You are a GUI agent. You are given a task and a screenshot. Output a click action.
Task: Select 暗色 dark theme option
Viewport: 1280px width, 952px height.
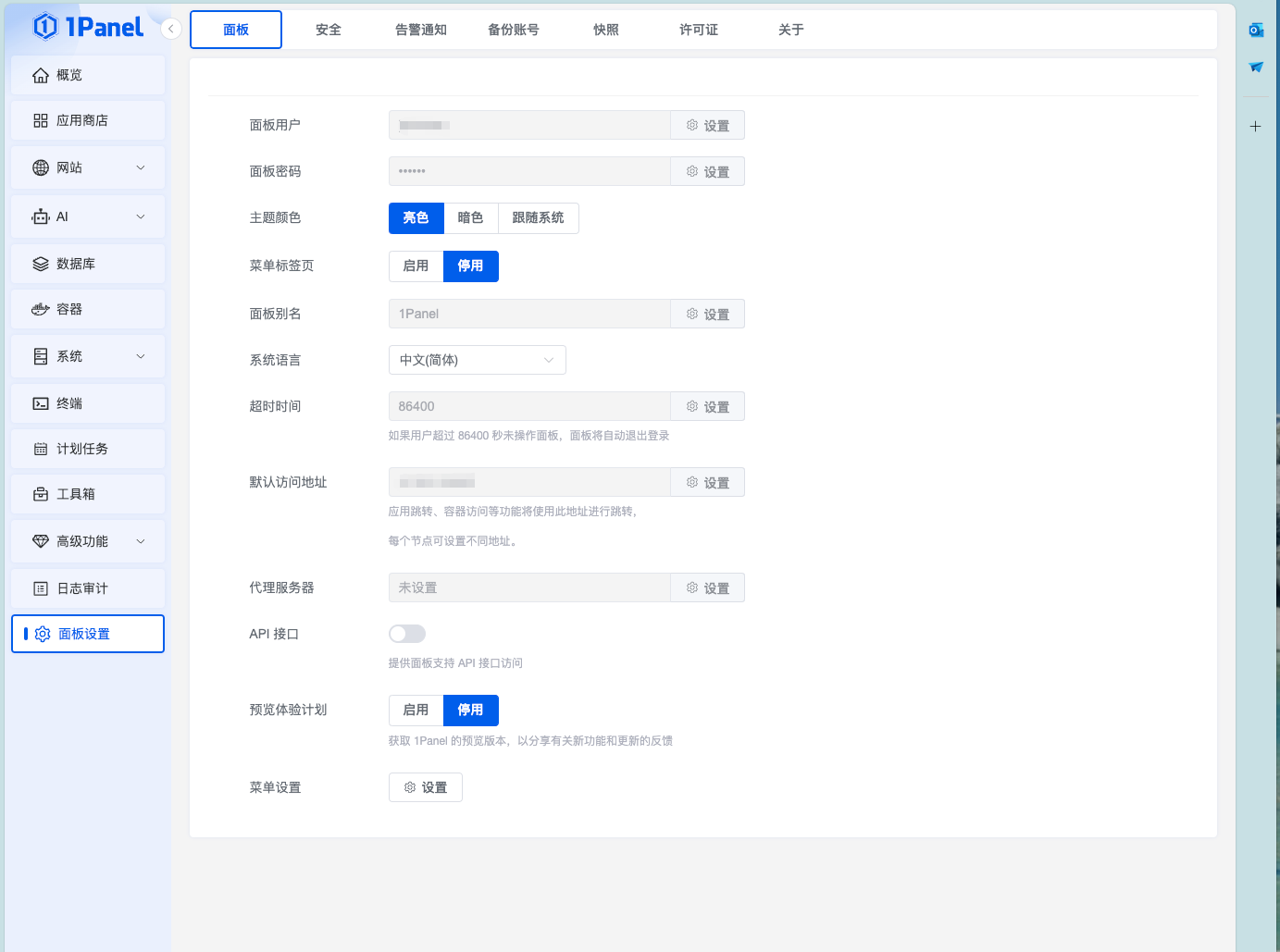pos(470,218)
